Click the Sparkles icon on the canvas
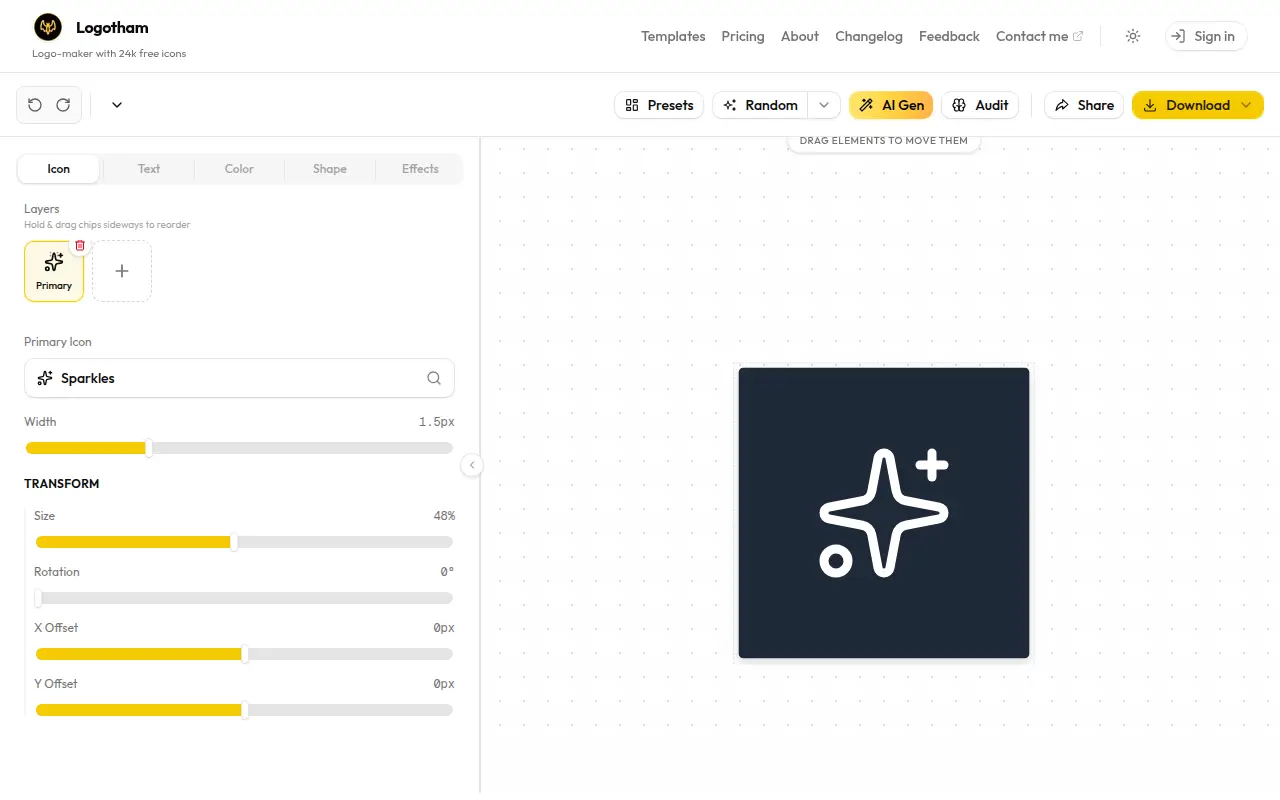 coord(884,513)
